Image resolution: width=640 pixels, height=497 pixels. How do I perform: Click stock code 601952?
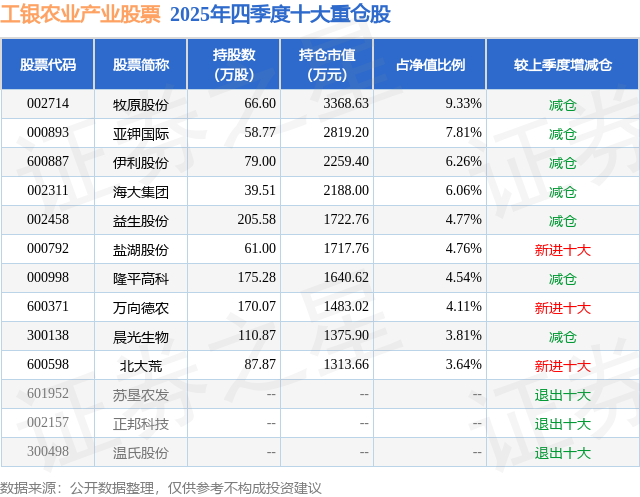tap(48, 393)
